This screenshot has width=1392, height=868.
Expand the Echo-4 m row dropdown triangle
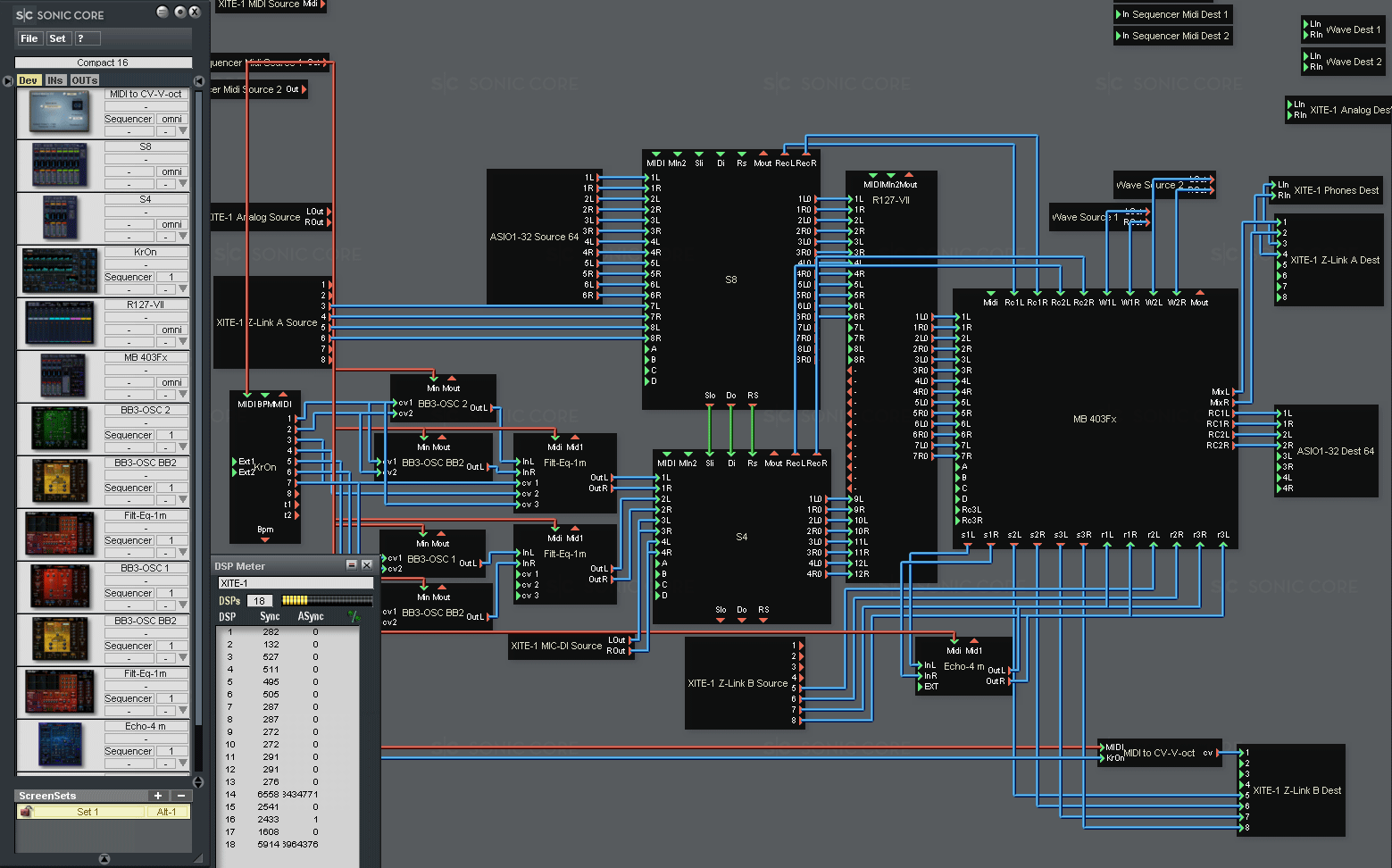click(183, 764)
